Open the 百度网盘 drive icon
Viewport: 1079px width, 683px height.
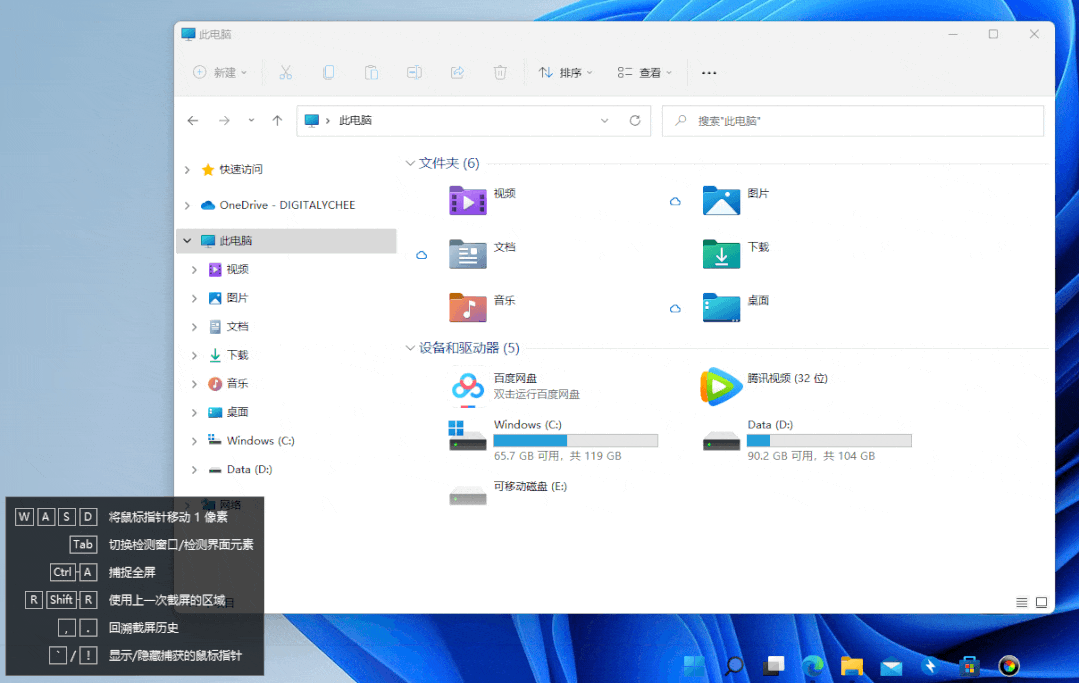[x=467, y=386]
